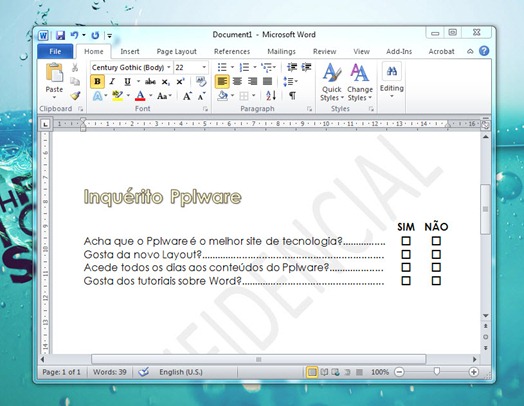Open the Quick Styles gallery
Image resolution: width=524 pixels, height=406 pixels.
(332, 82)
